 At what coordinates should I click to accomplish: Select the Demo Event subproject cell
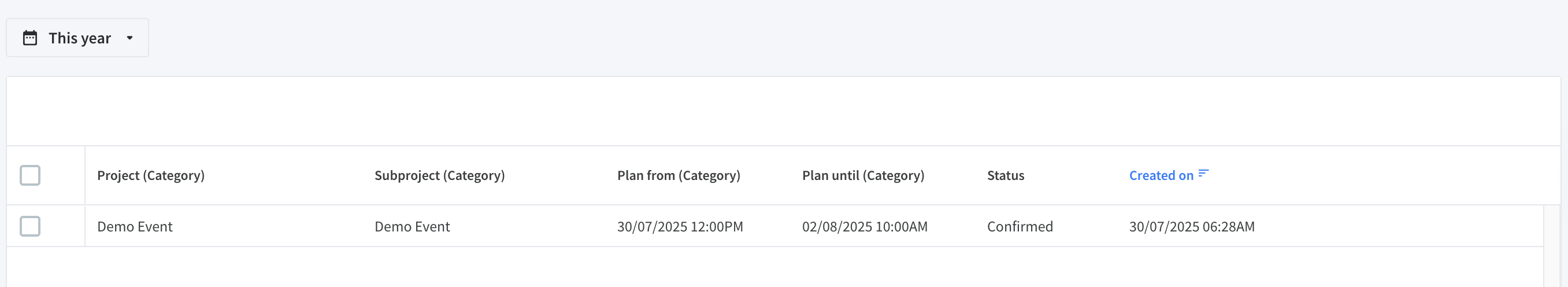tap(412, 227)
